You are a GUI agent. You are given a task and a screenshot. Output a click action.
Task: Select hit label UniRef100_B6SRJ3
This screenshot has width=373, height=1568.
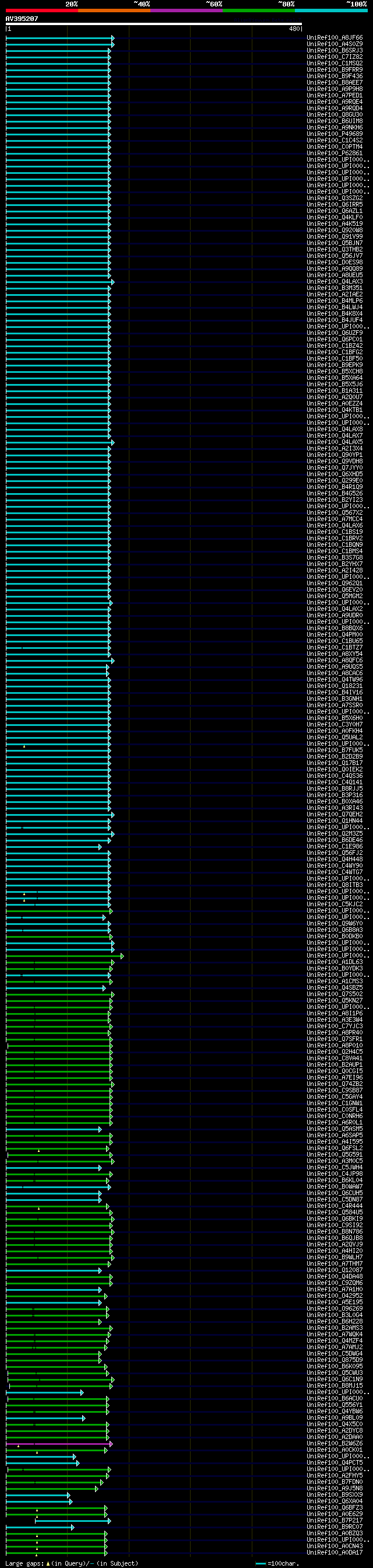335,51
